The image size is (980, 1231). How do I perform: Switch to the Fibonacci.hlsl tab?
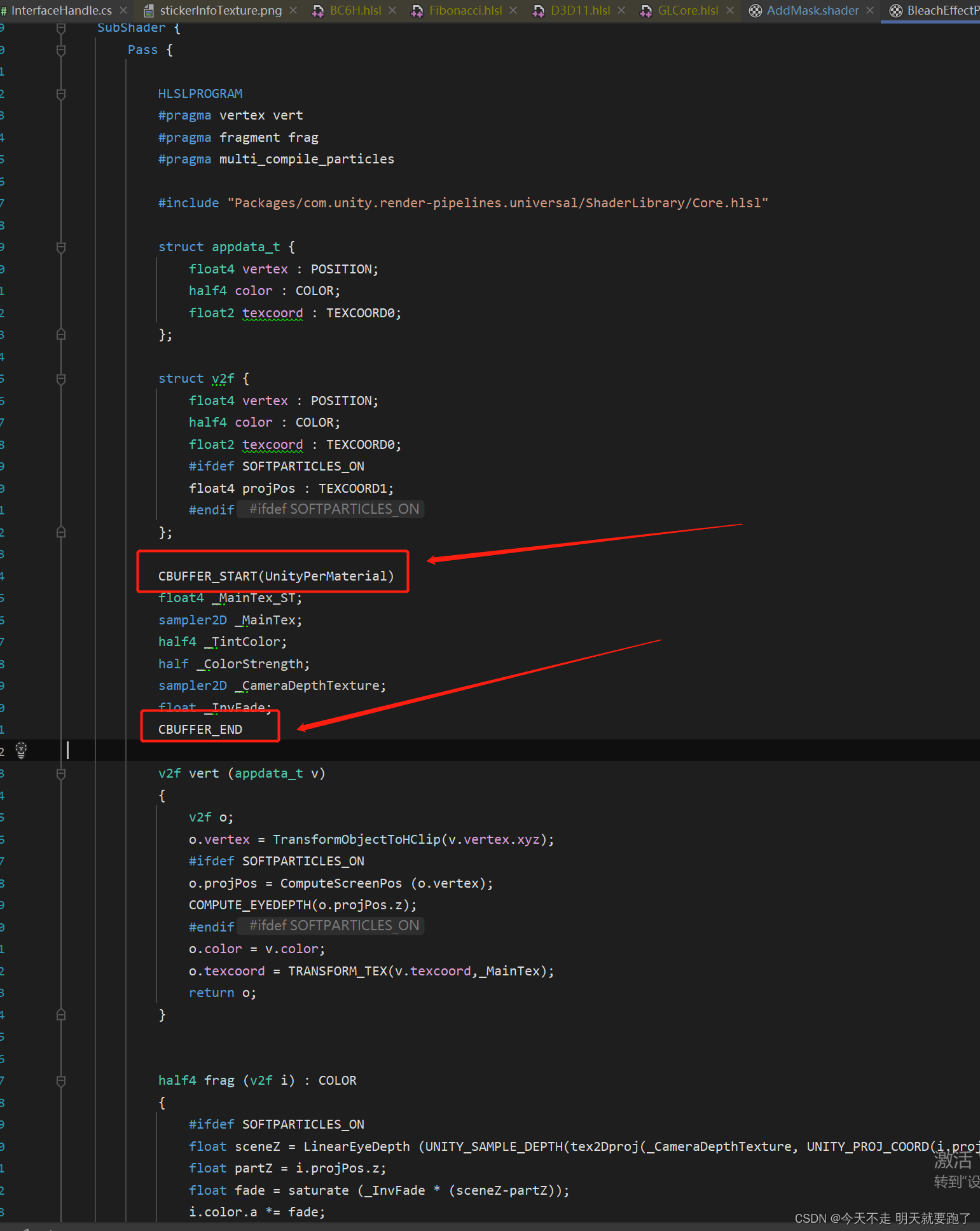[466, 11]
